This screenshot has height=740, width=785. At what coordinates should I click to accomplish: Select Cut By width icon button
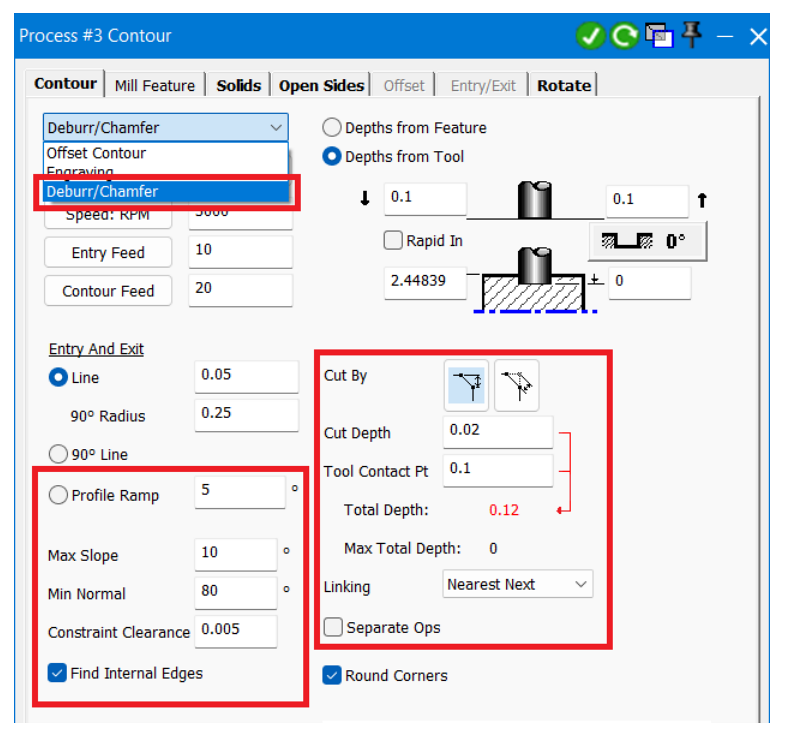tap(517, 385)
